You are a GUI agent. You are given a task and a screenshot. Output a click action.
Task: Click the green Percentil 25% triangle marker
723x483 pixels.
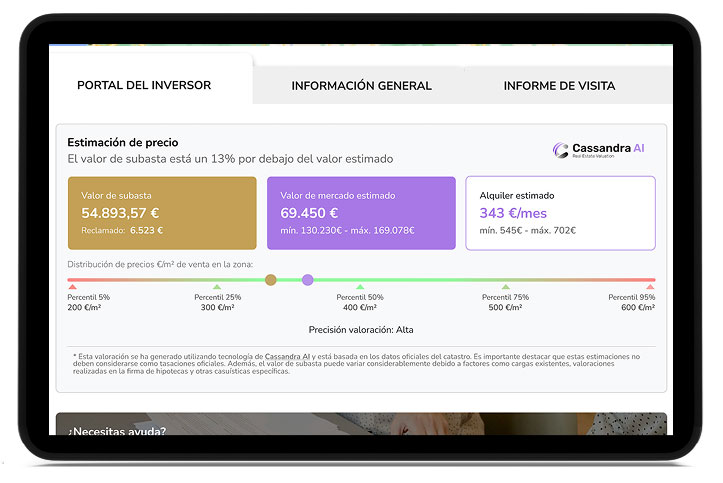pyautogui.click(x=217, y=288)
